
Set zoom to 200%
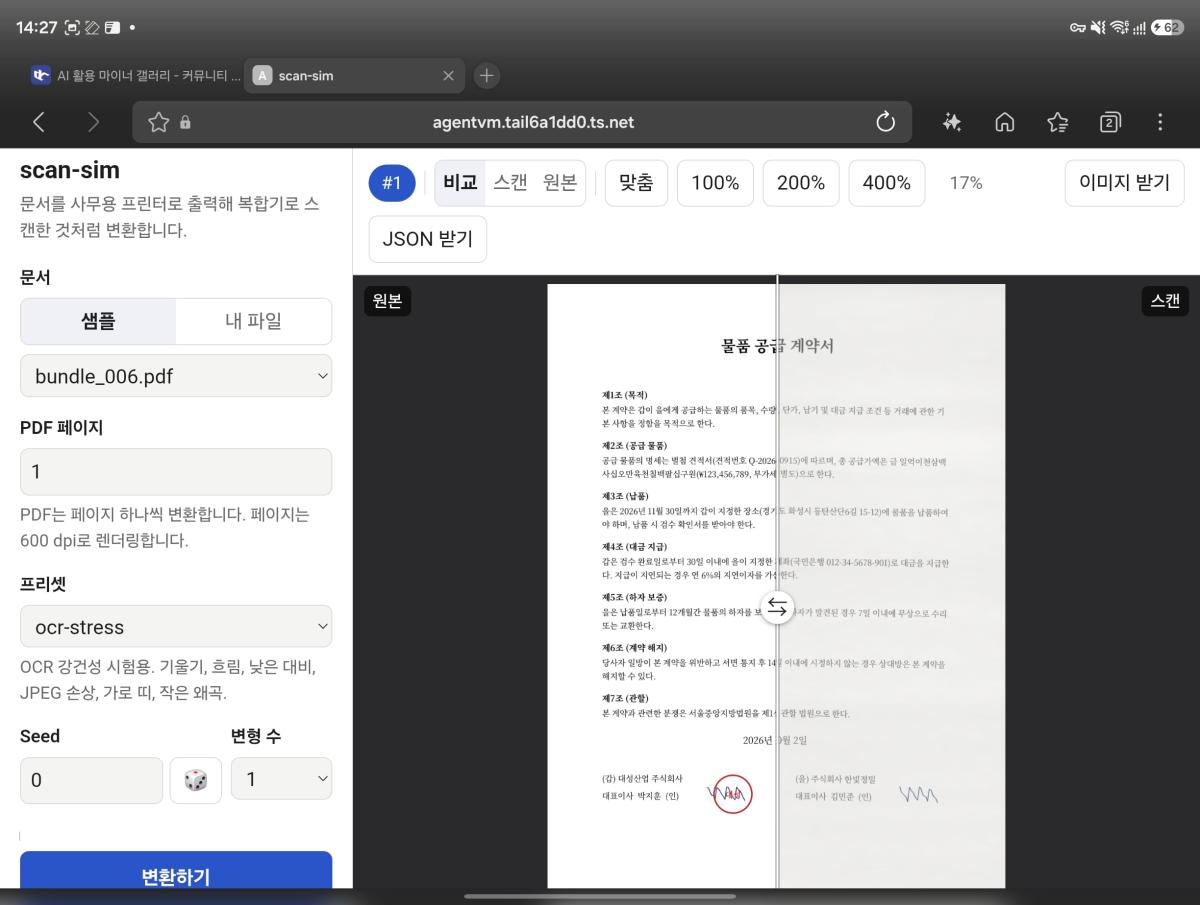click(801, 183)
